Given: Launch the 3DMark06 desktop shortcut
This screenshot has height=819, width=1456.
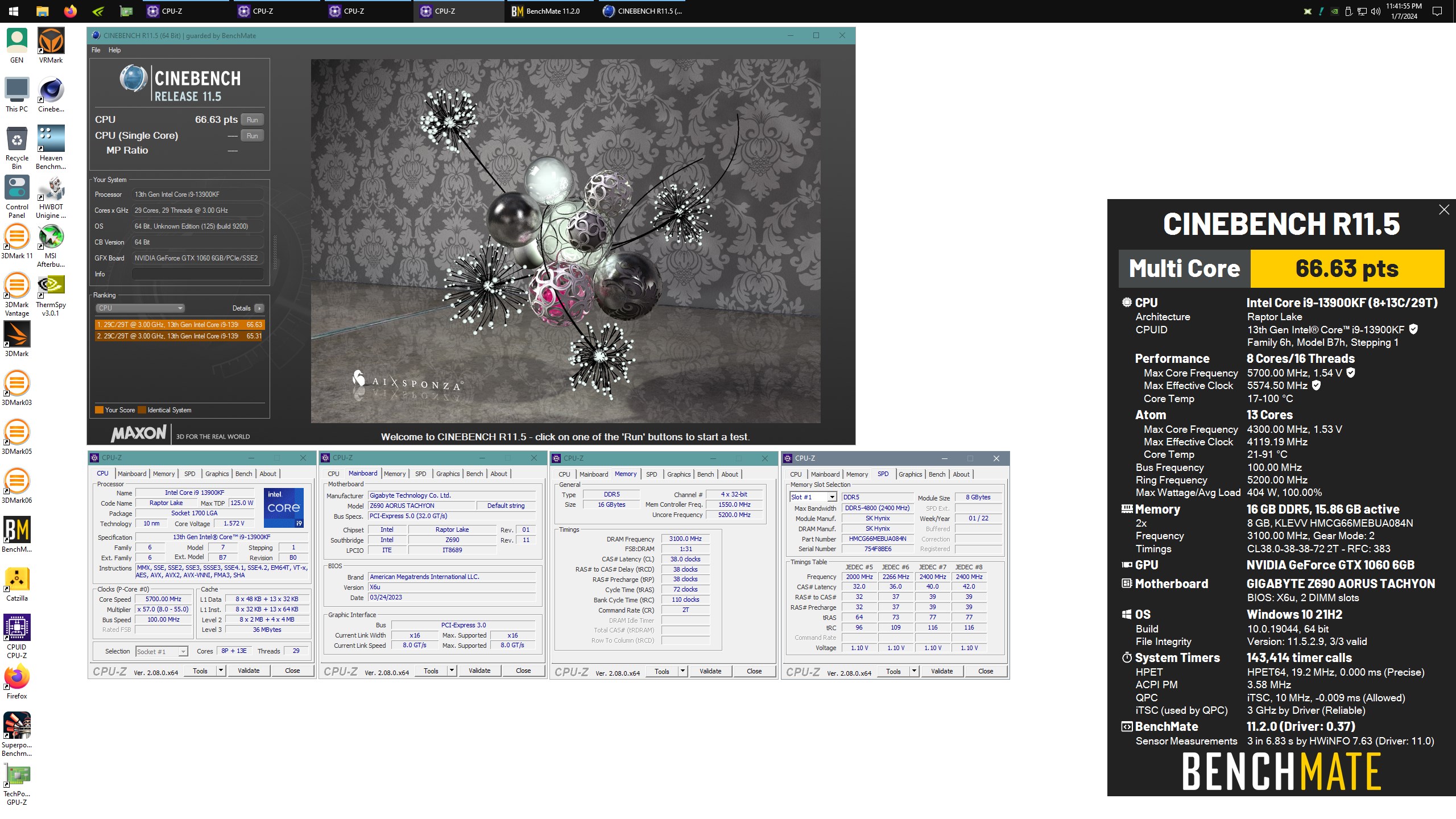Looking at the screenshot, I should coord(16,486).
